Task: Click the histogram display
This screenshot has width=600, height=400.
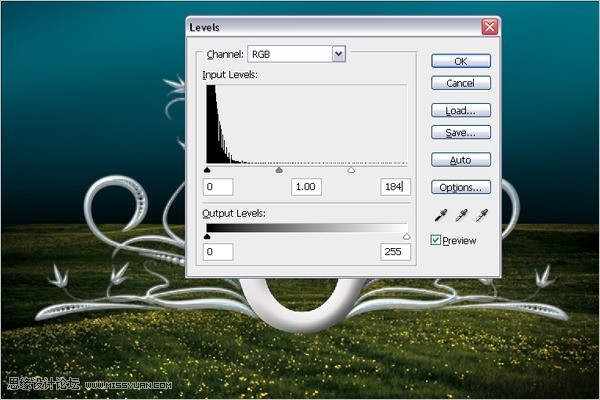Action: click(307, 124)
